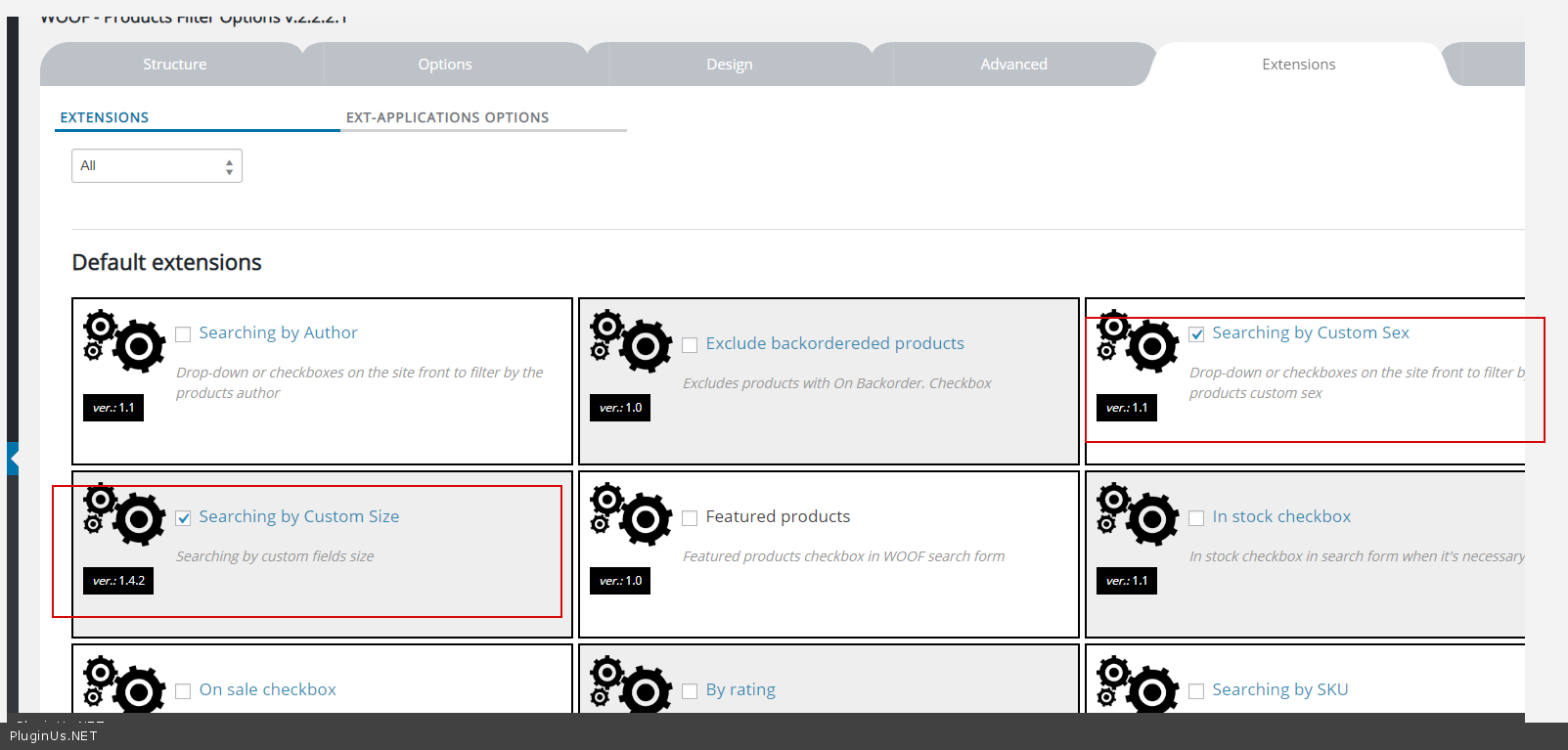The height and width of the screenshot is (750, 1568).
Task: Click gear icon of Exclude backordereded products
Action: click(x=631, y=341)
